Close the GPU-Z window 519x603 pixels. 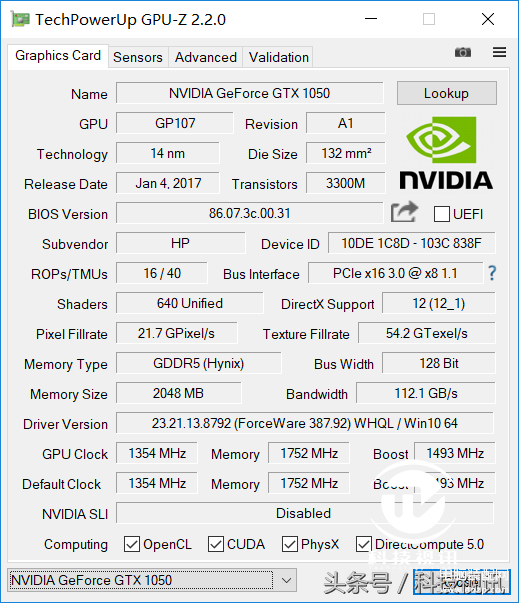488,19
